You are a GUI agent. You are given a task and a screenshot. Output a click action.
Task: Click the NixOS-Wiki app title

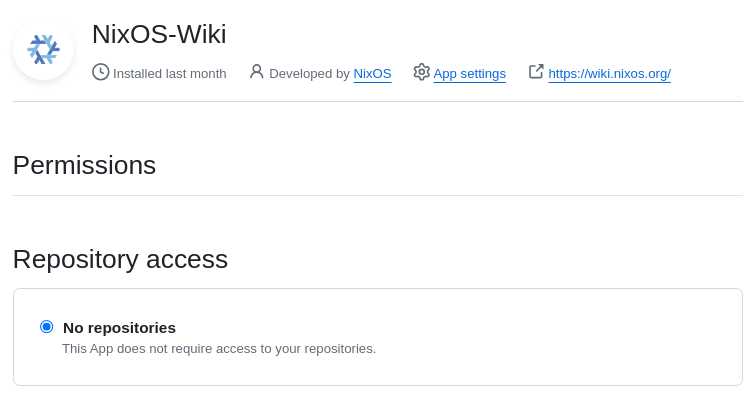coord(159,35)
